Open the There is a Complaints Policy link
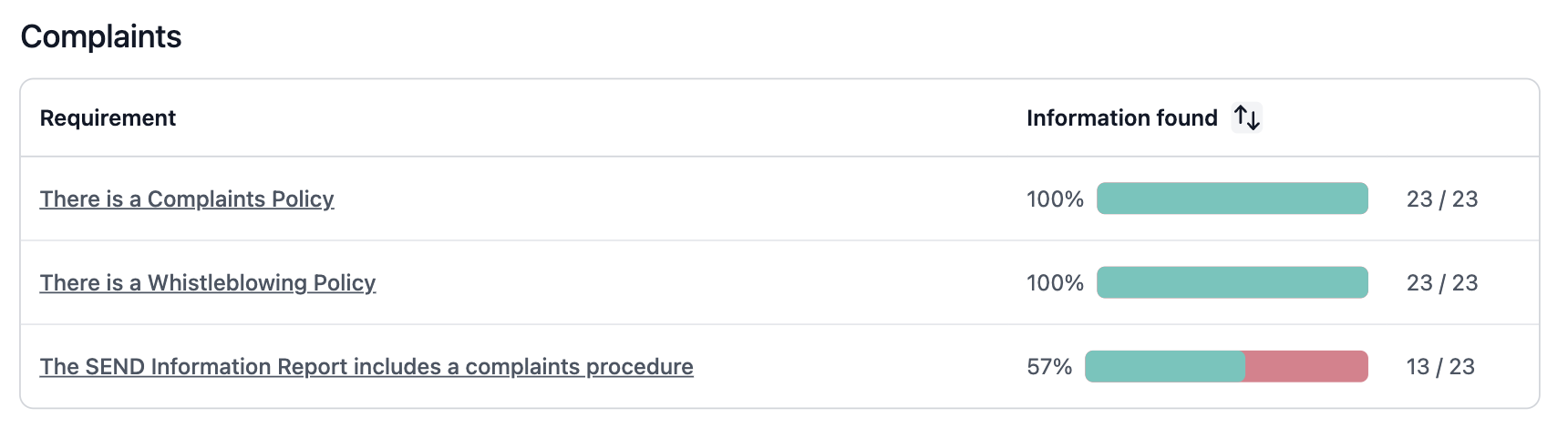Viewport: 1568px width, 428px height. [187, 199]
